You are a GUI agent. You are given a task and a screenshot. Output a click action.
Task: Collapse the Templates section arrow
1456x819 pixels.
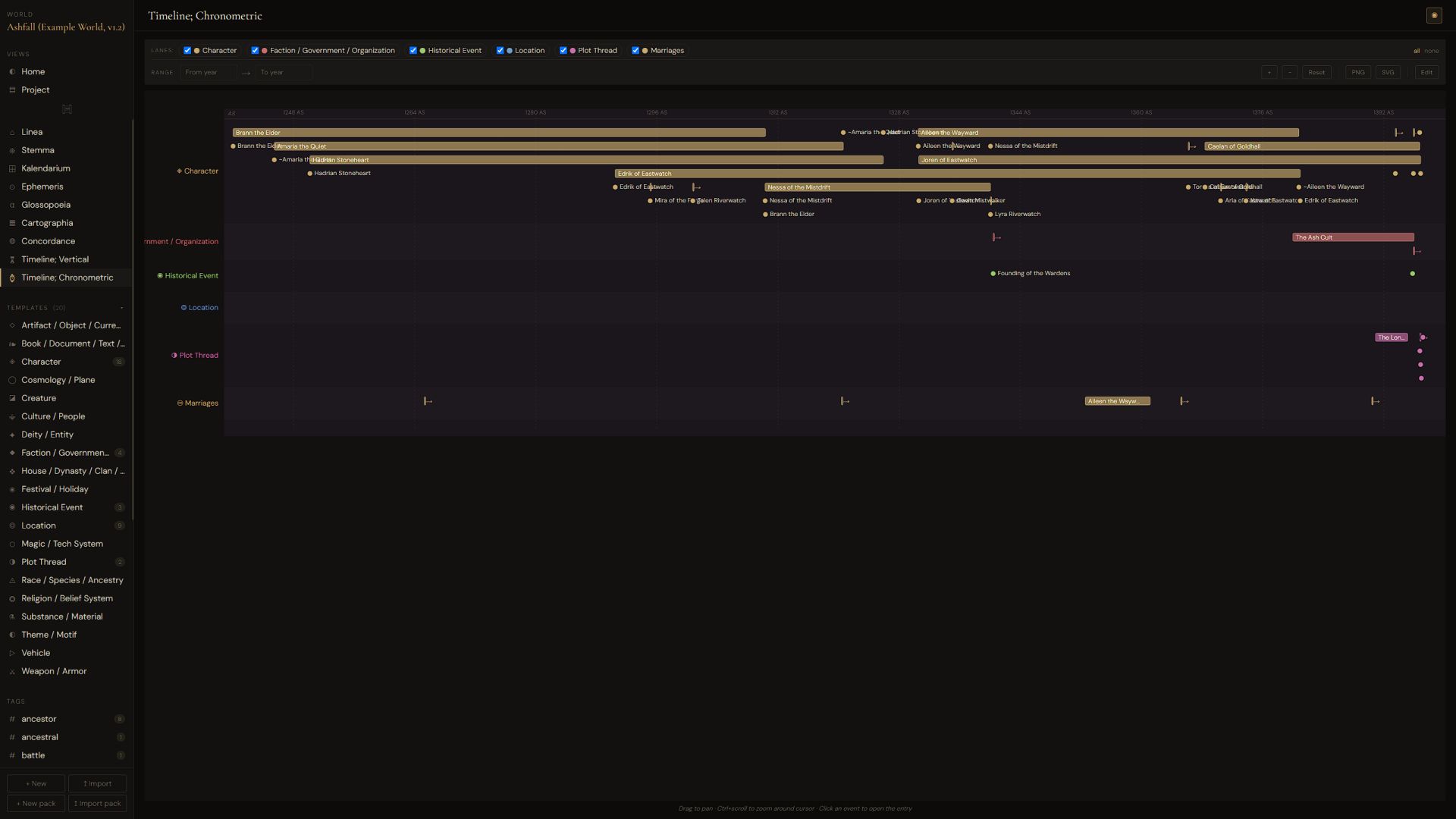coord(121,308)
